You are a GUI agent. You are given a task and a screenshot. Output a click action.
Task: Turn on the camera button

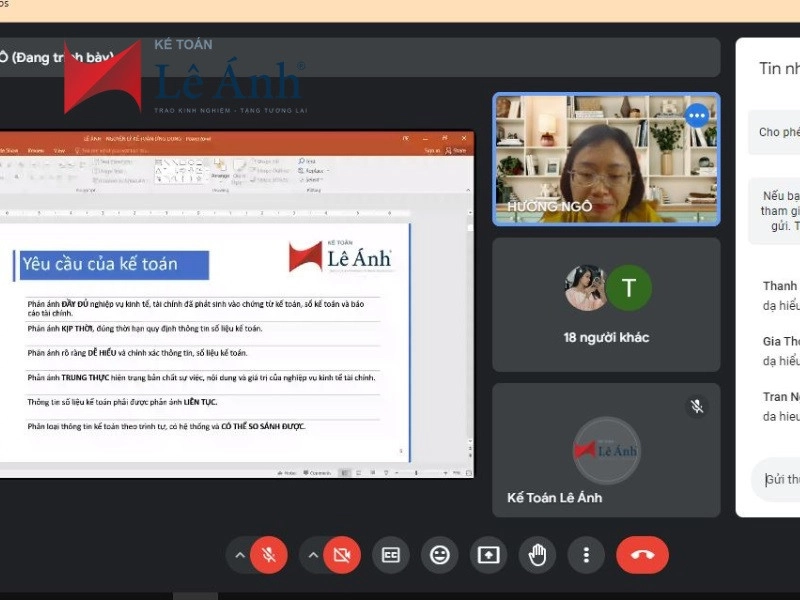pyautogui.click(x=342, y=555)
